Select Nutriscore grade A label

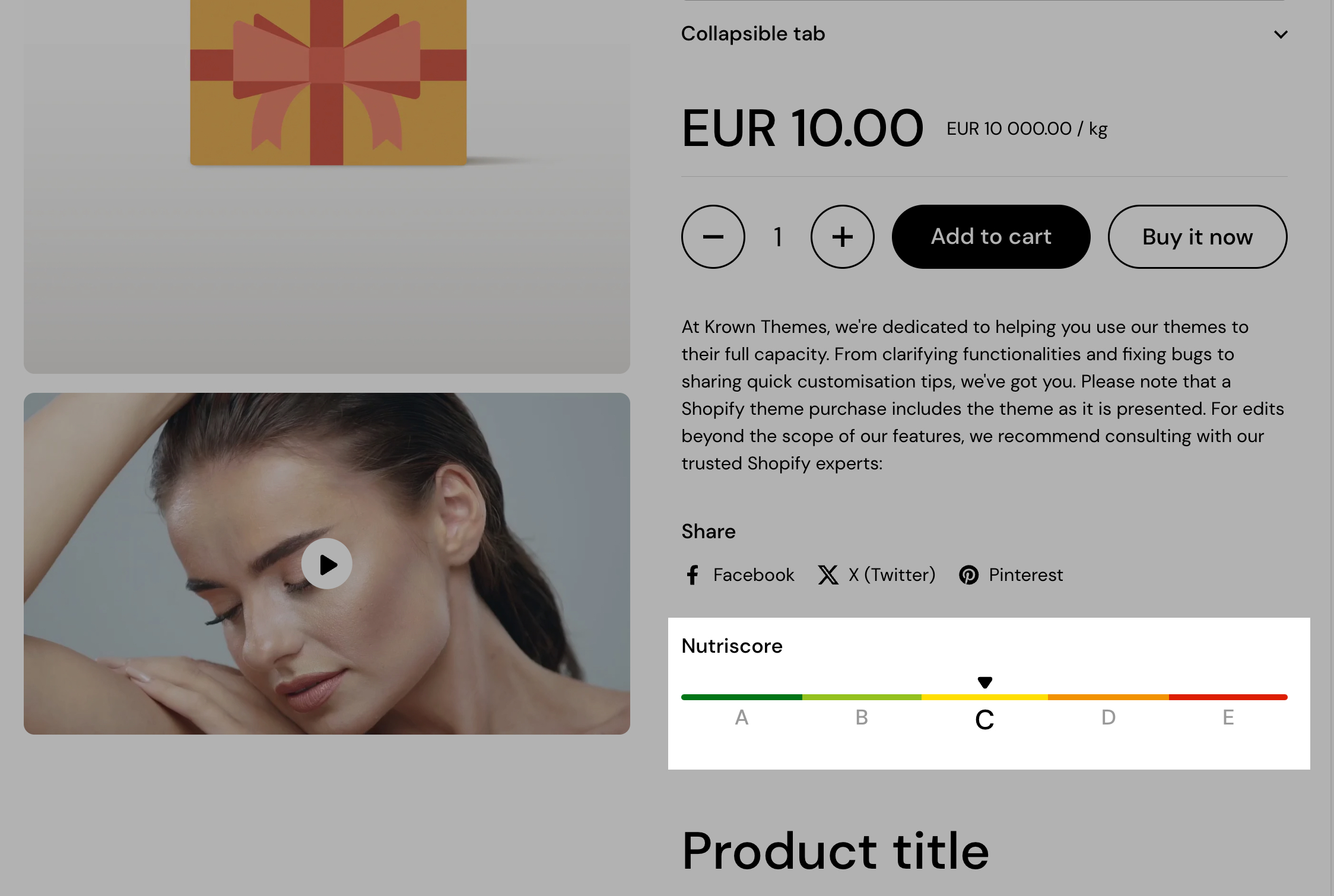pos(742,718)
